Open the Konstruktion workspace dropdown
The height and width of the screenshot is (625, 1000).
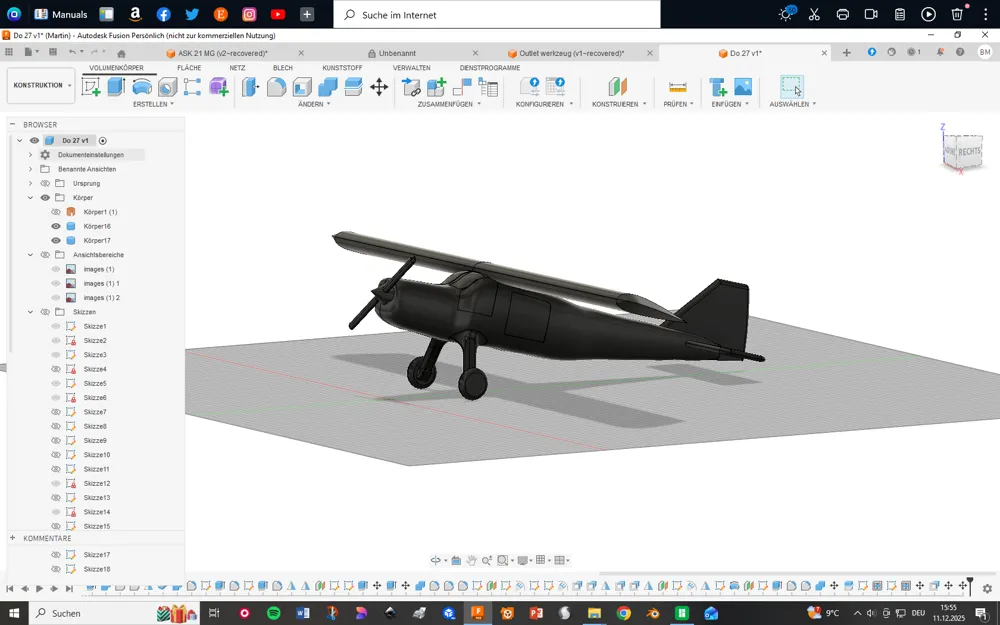tap(41, 85)
